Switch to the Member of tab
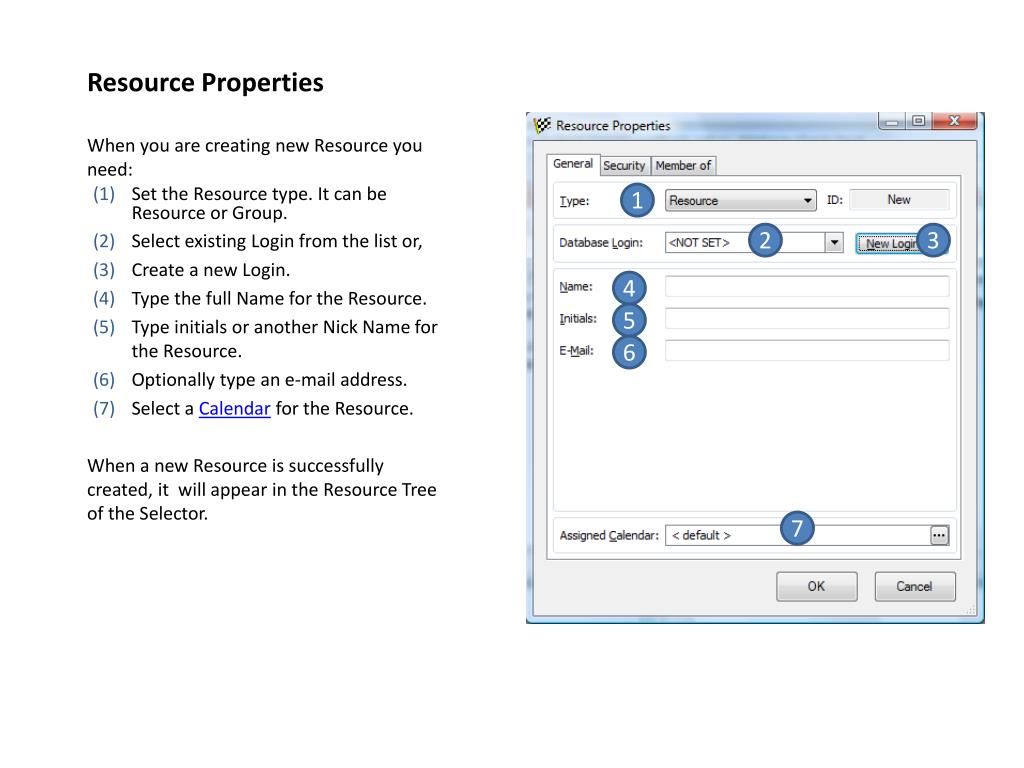The image size is (1024, 768). [x=683, y=166]
